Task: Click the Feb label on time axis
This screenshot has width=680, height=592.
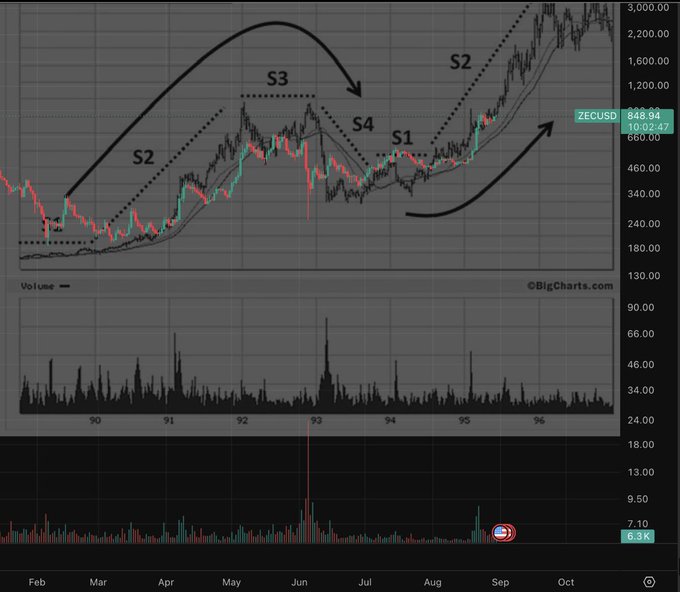Action: coord(36,582)
